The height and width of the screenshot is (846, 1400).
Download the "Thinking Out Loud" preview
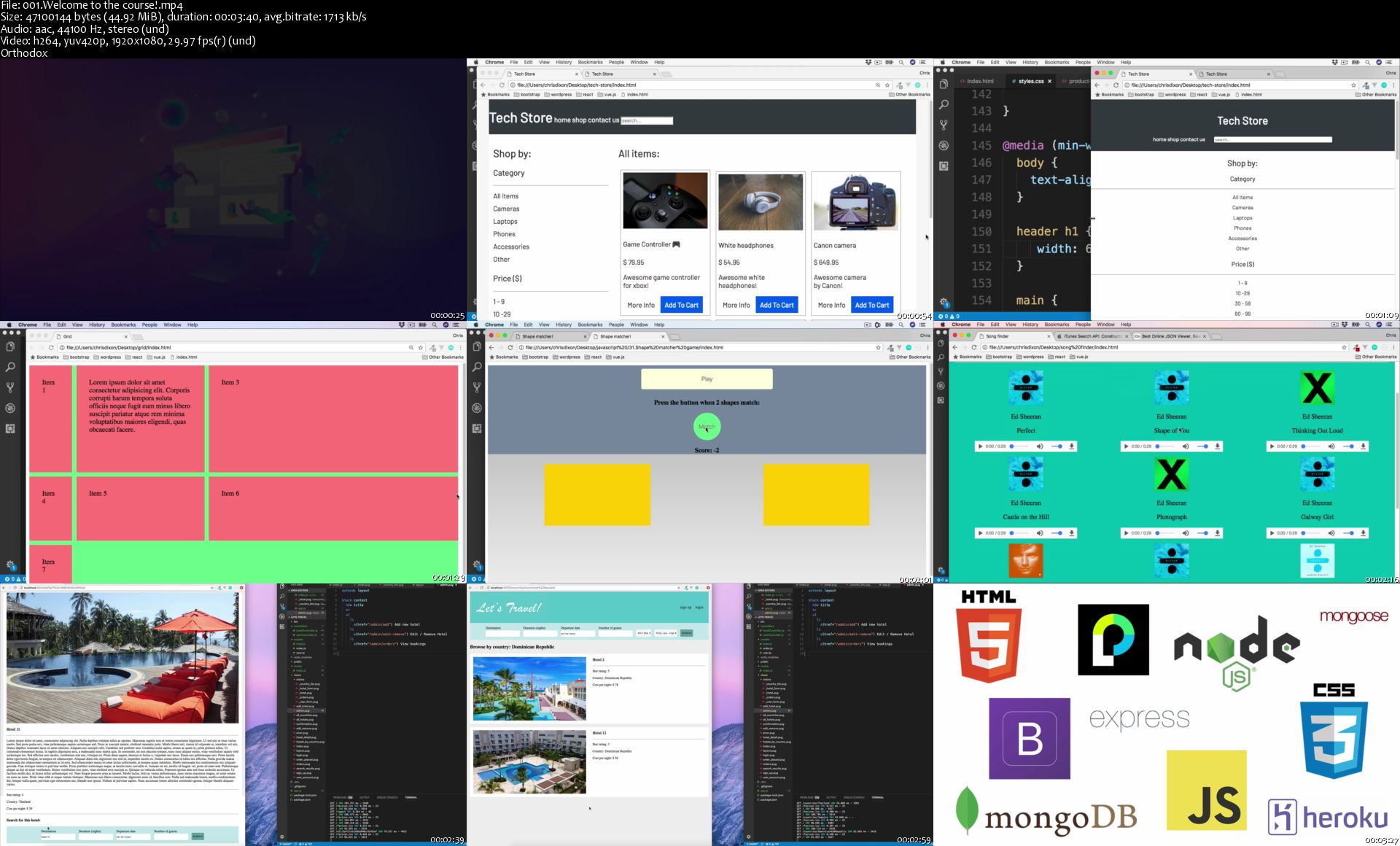(1363, 446)
